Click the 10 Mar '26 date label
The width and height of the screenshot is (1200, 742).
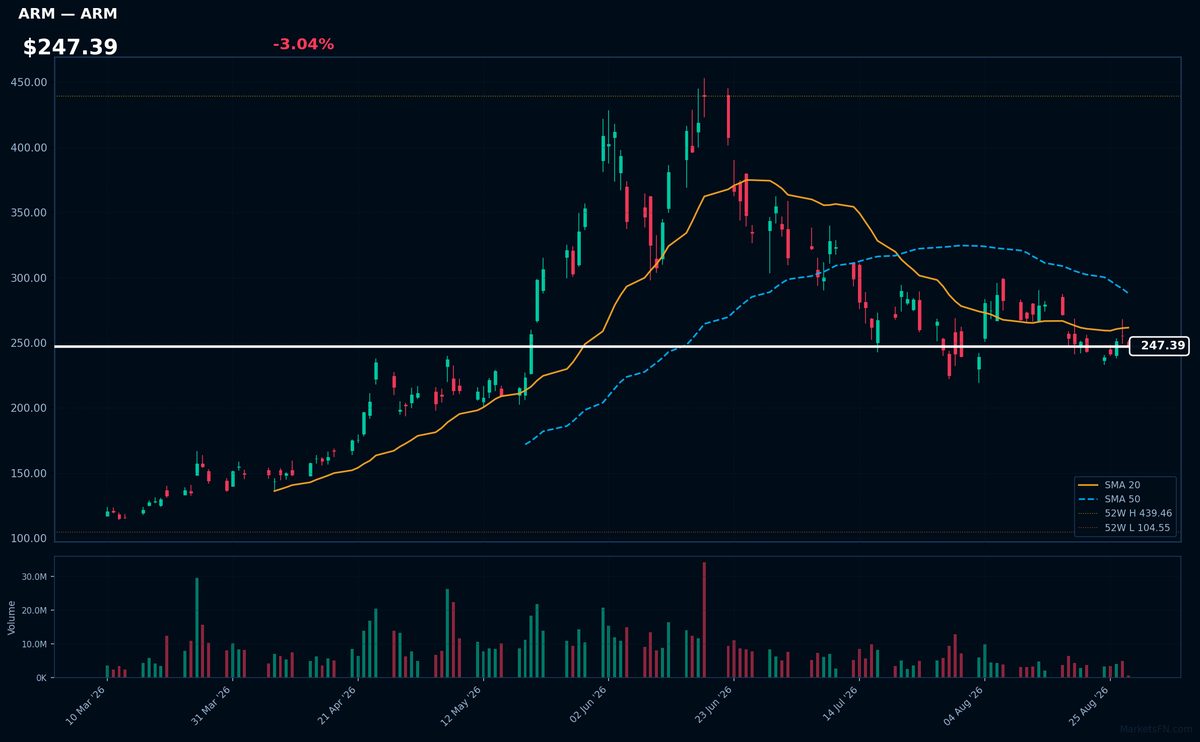pos(84,706)
